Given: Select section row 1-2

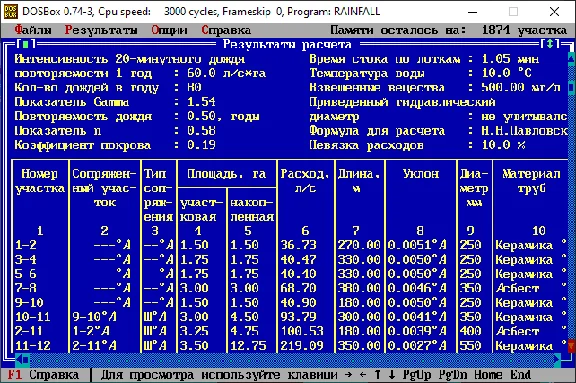Looking at the screenshot, I should click(291, 245).
